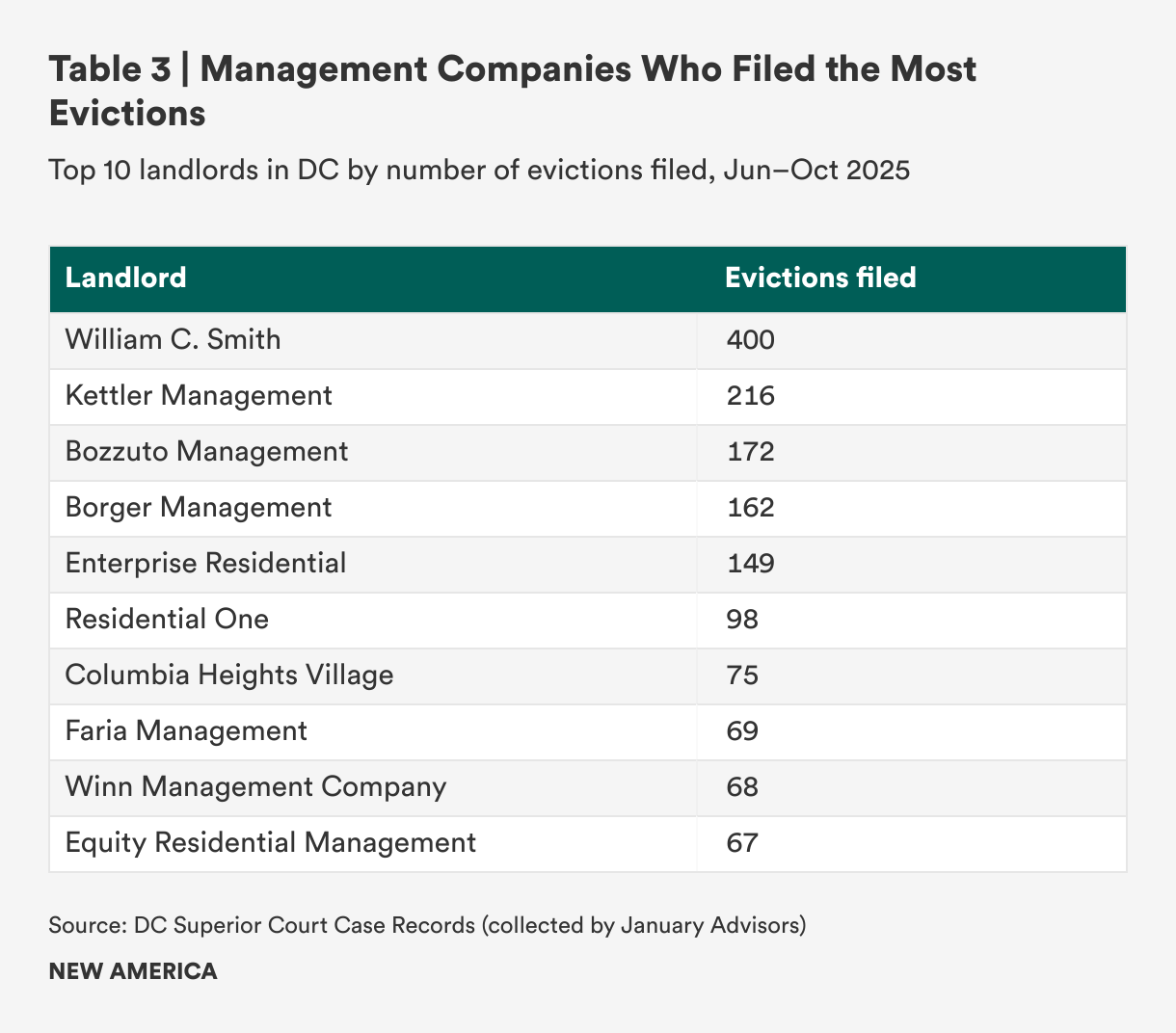Click the Residential One landlord name
Viewport: 1176px width, 1033px height.
pos(167,620)
